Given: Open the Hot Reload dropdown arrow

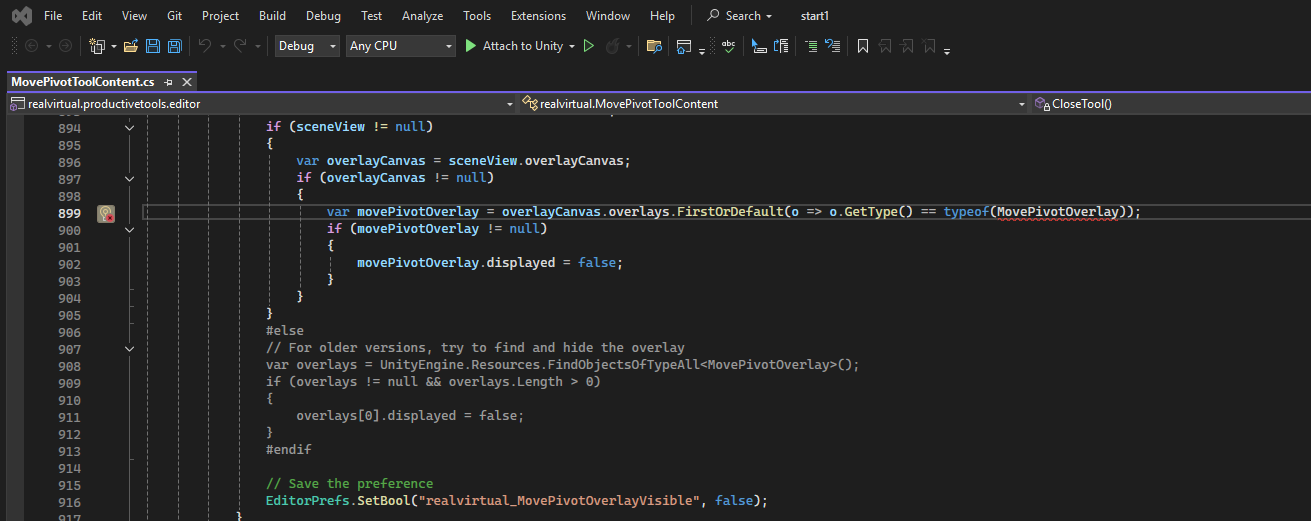Looking at the screenshot, I should point(629,47).
